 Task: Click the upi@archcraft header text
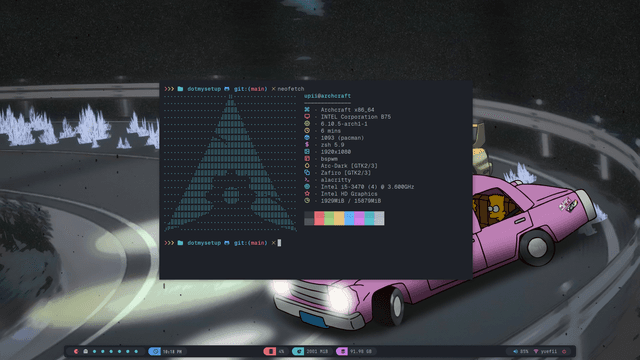pos(327,96)
